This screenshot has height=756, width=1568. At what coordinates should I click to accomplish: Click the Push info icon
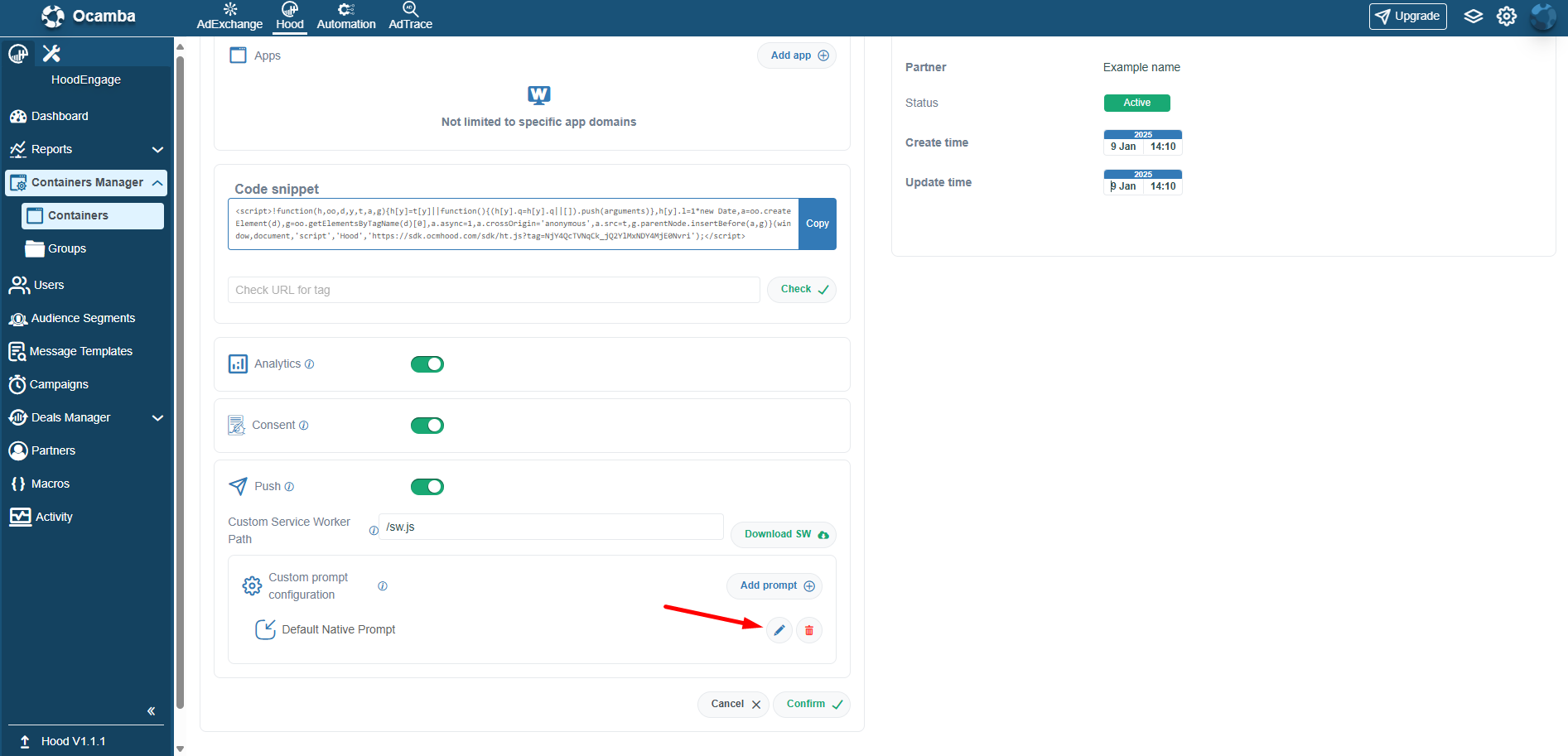click(x=289, y=487)
